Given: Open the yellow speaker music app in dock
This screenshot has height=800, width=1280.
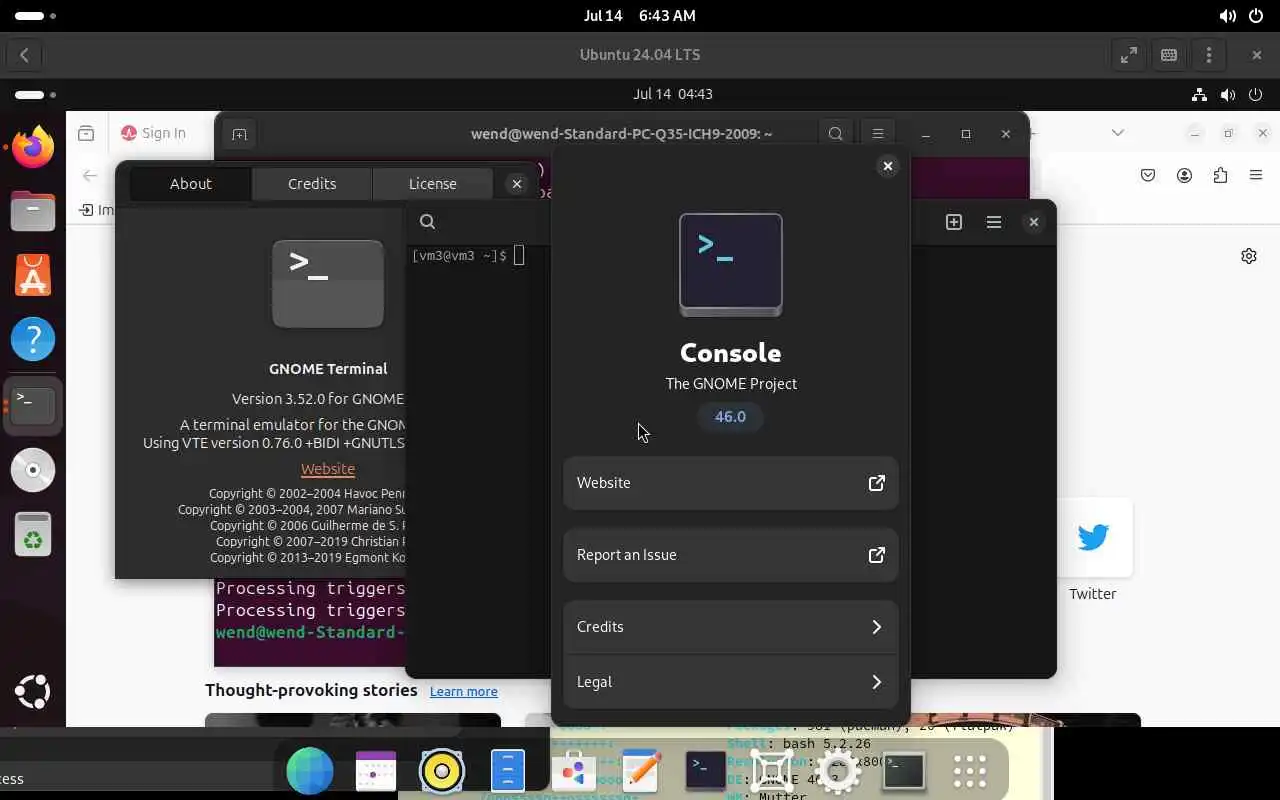Looking at the screenshot, I should pos(442,771).
